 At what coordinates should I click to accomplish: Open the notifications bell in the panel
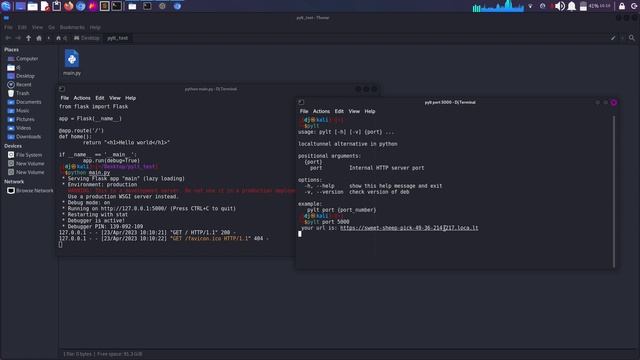click(x=572, y=6)
